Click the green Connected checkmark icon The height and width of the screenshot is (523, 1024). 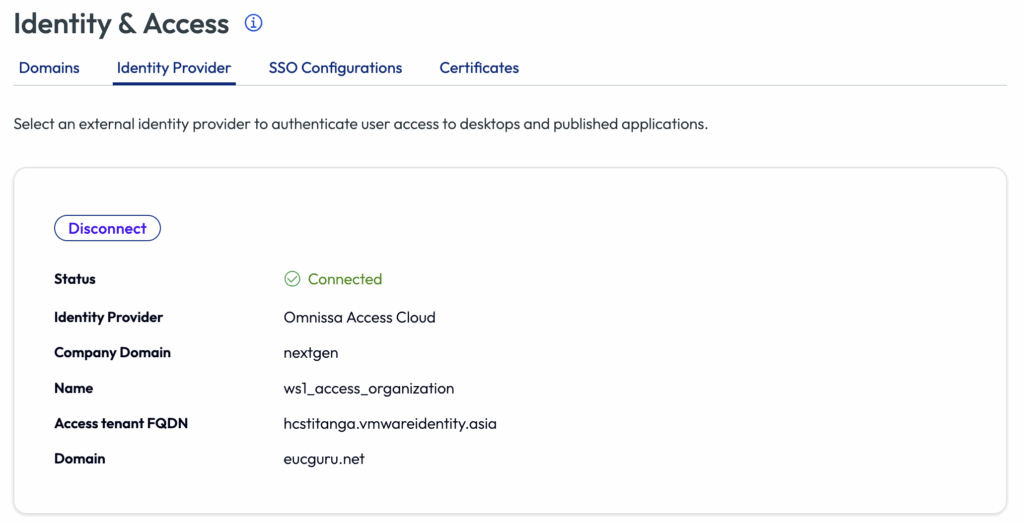tap(292, 279)
